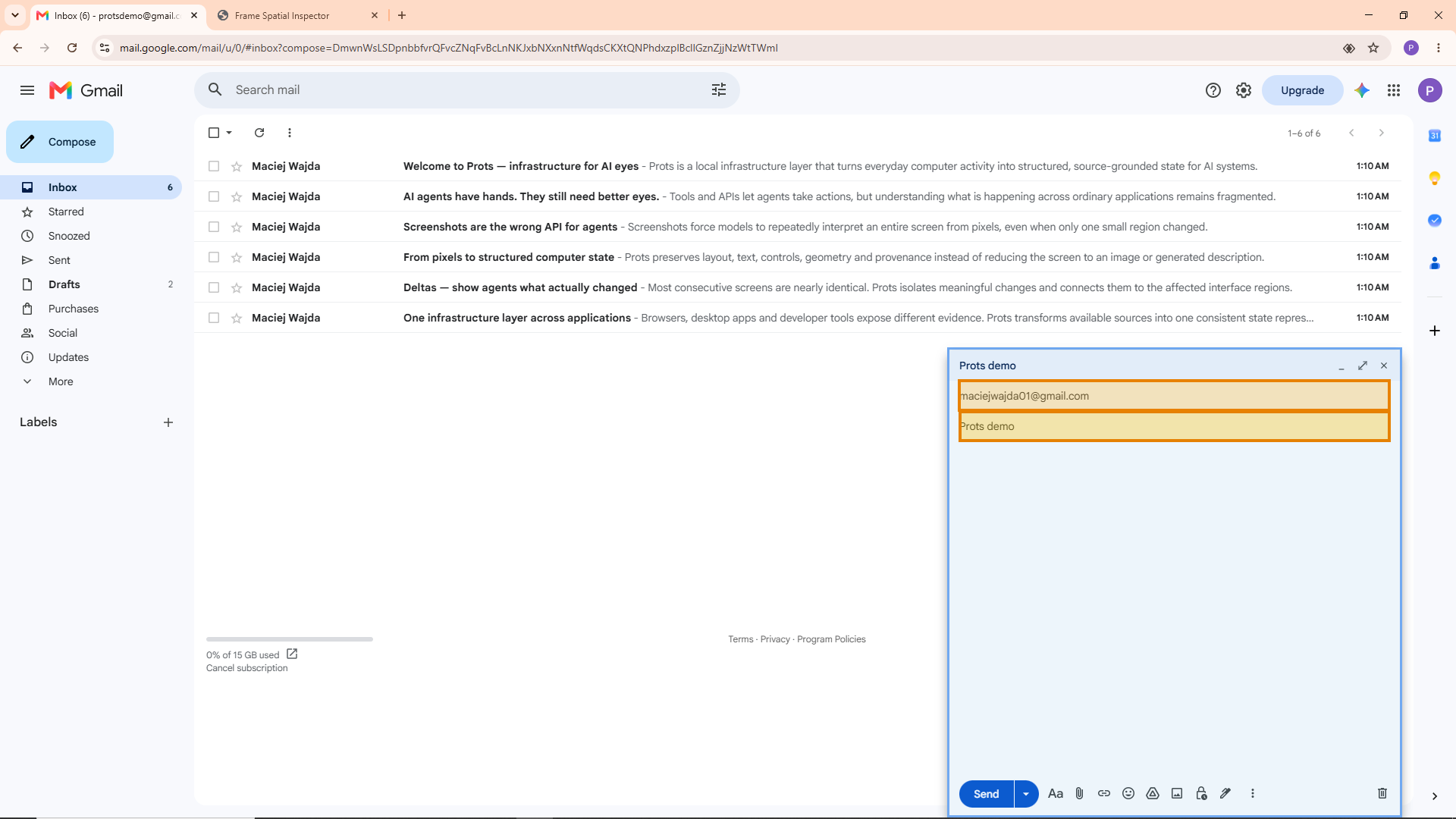Open more send options dropdown arrow
Screen dimensions: 1456x819
click(x=1026, y=794)
